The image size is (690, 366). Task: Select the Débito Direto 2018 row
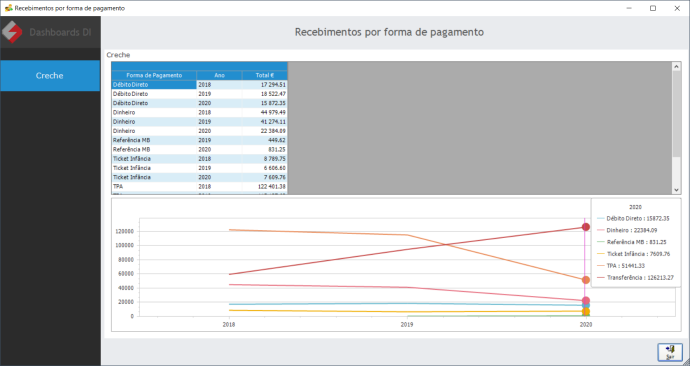point(199,84)
